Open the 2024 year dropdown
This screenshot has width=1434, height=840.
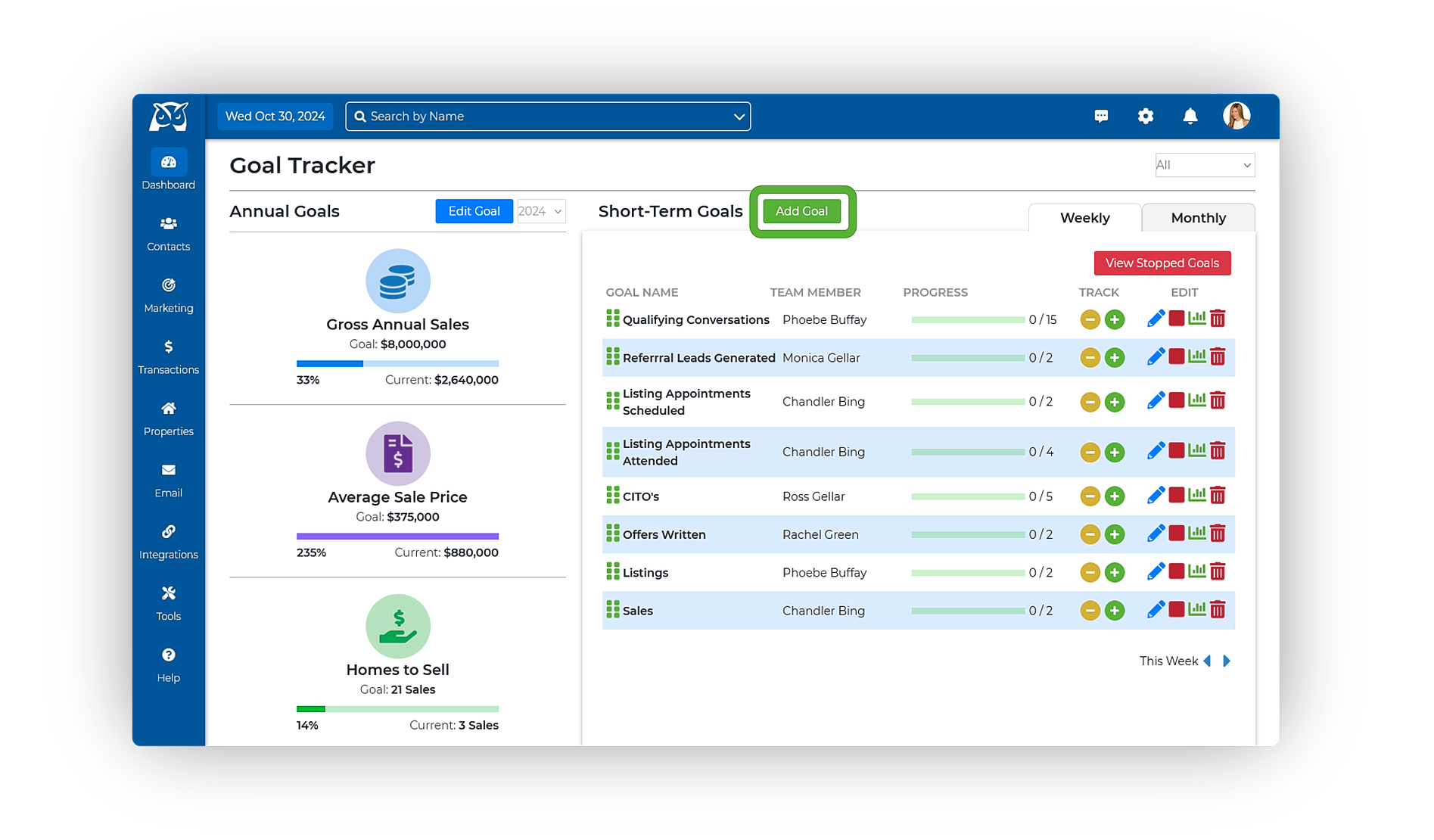[x=540, y=211]
